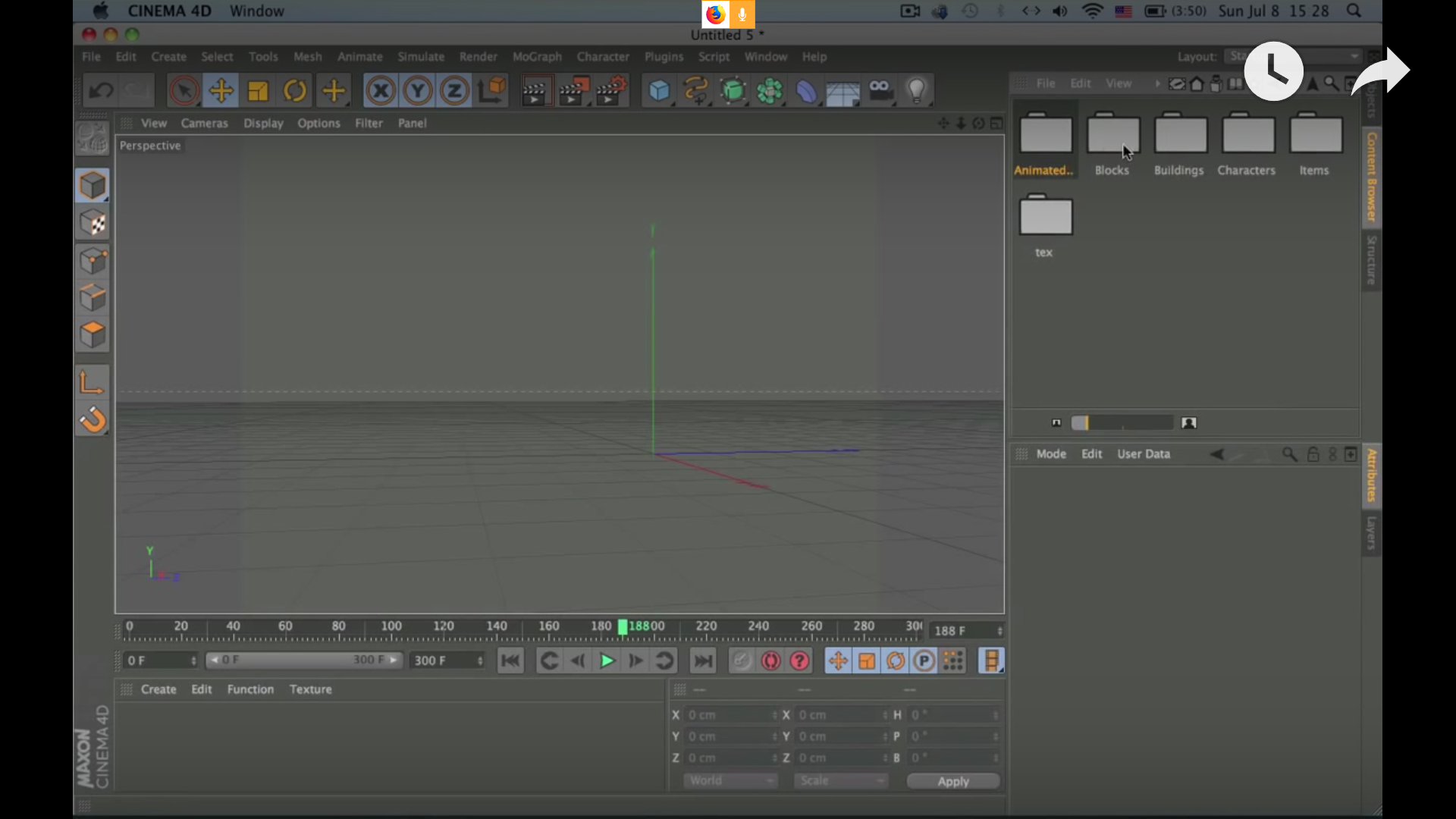1456x819 pixels.
Task: Toggle Y axis lock
Action: coord(418,91)
